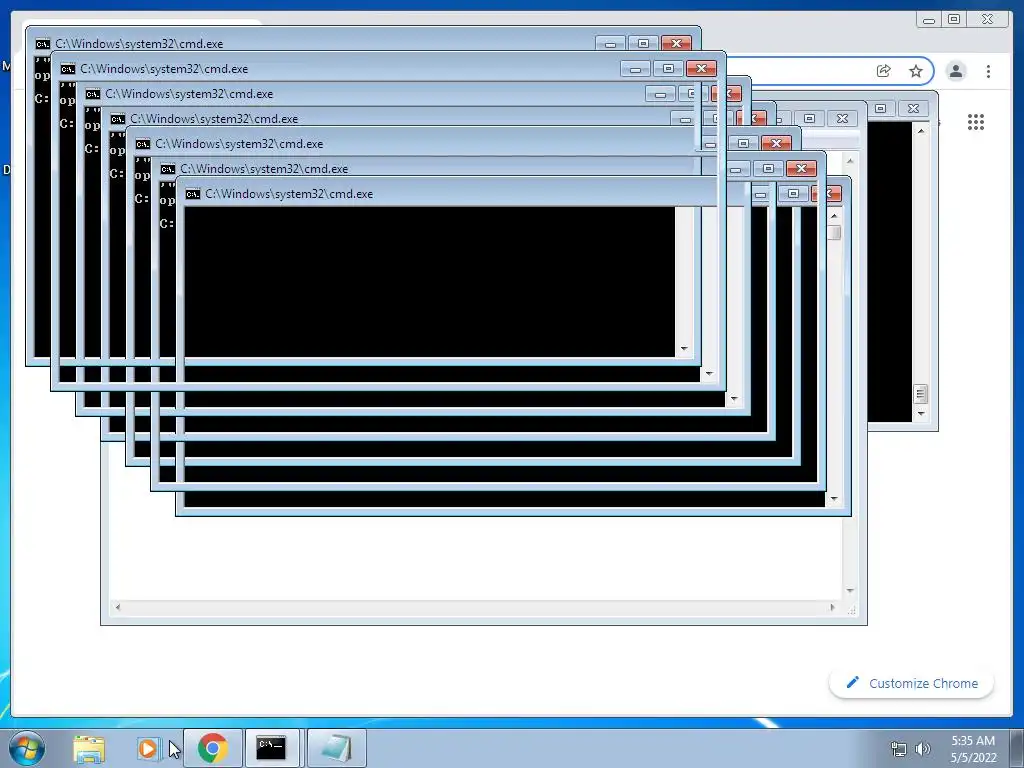Viewport: 1024px width, 768px height.
Task: Close the Chrome browser window
Action: pos(987,20)
